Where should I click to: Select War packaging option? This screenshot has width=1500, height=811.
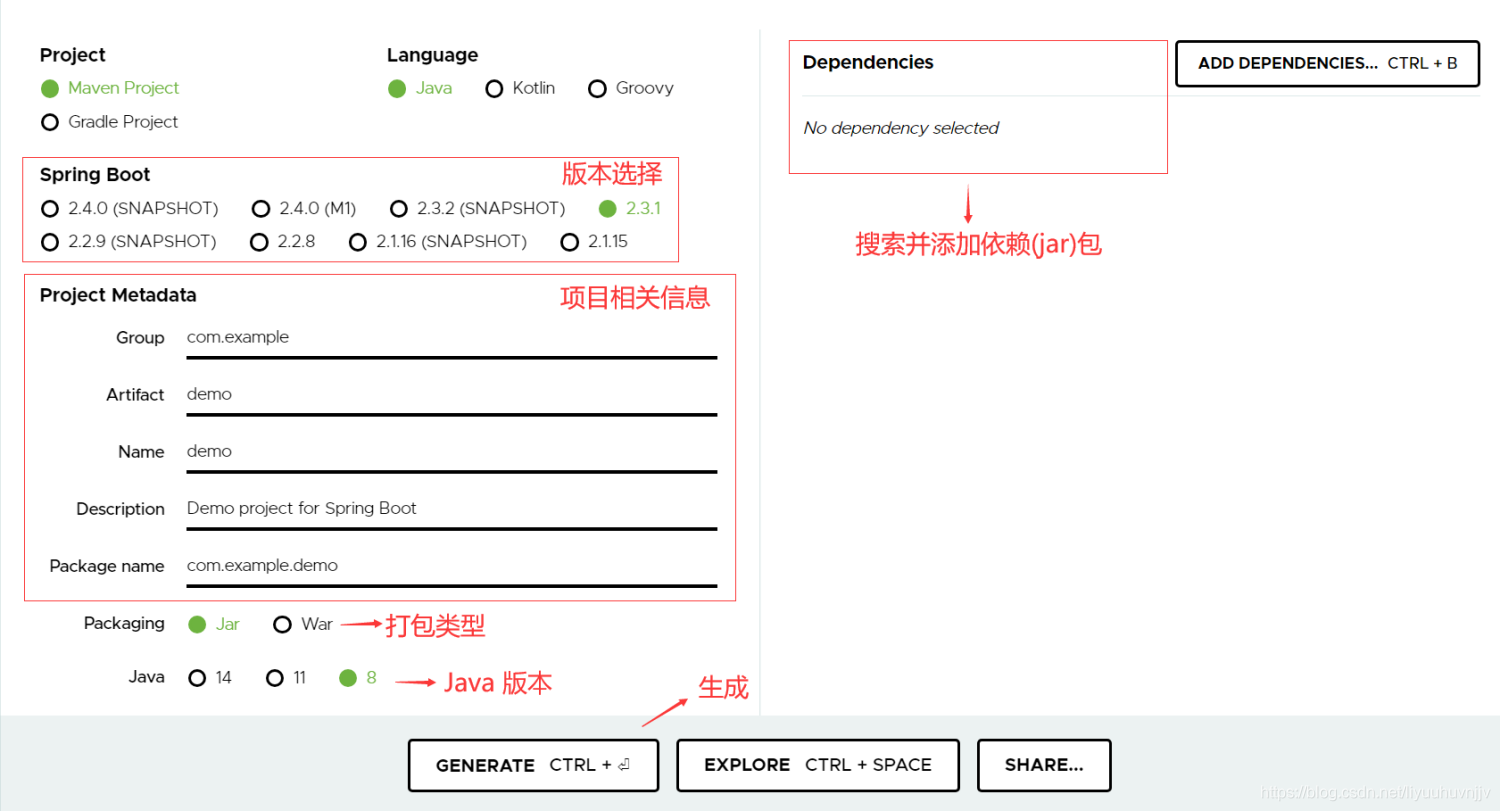tap(303, 624)
